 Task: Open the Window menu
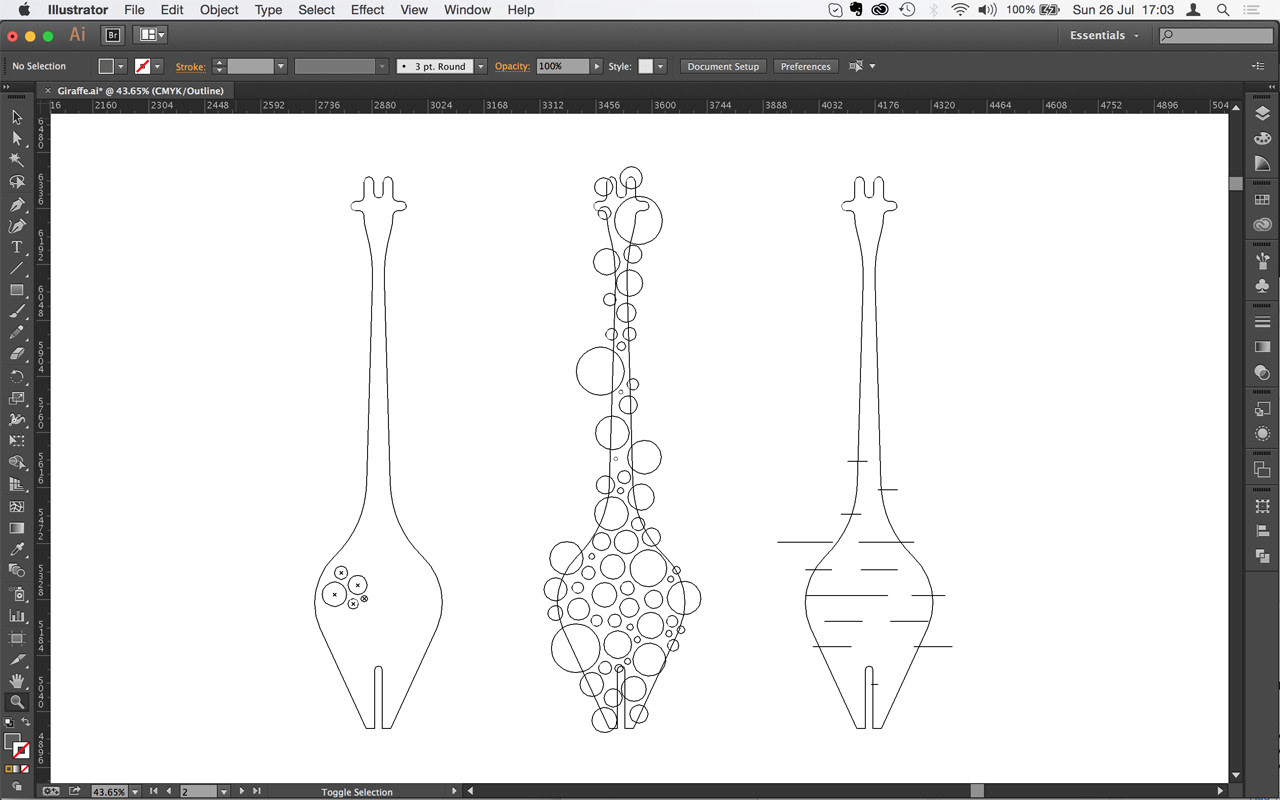pos(467,10)
